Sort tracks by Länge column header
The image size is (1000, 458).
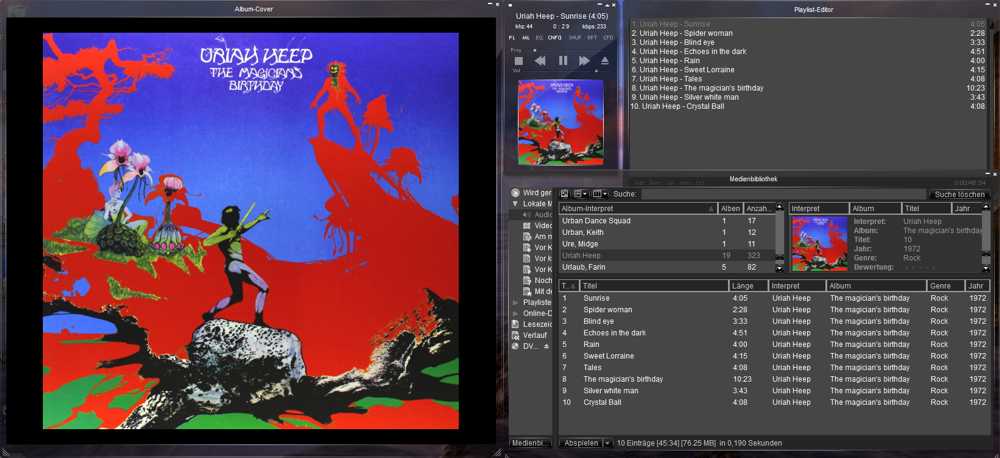(x=745, y=286)
